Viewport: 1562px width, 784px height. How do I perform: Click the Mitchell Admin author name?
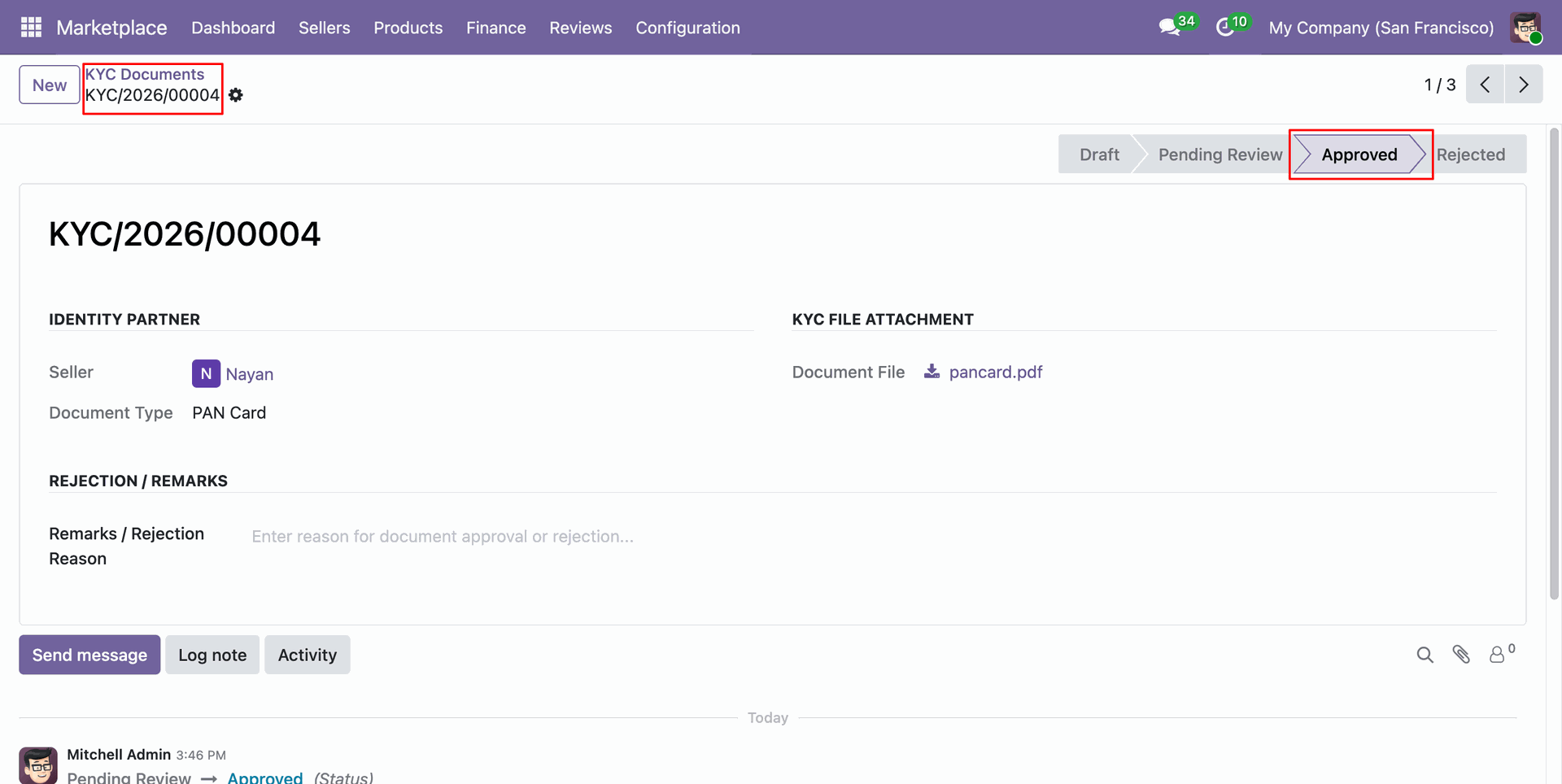[x=119, y=755]
